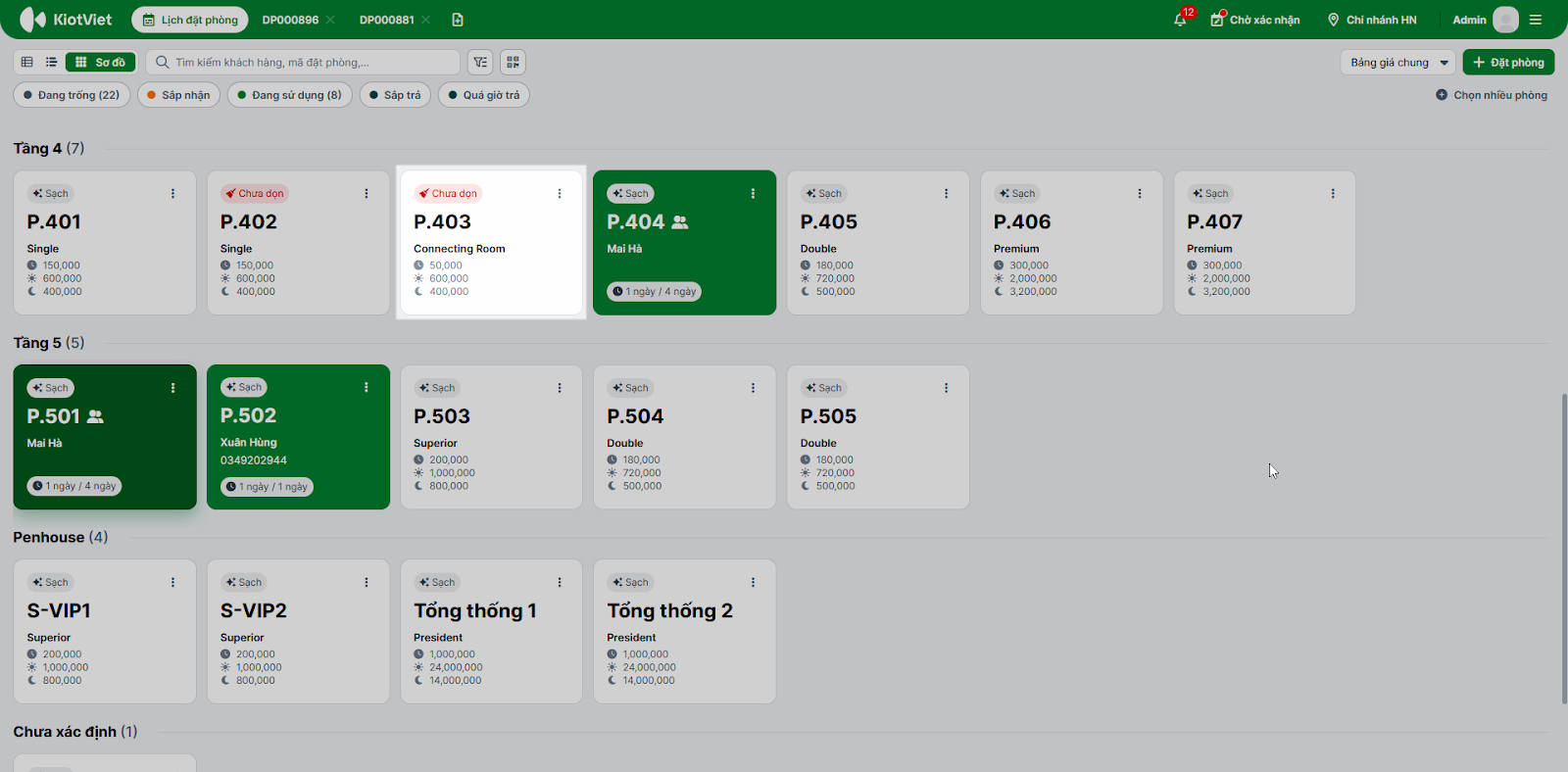
Task: Open more options for Tổng thống 2
Action: [753, 582]
